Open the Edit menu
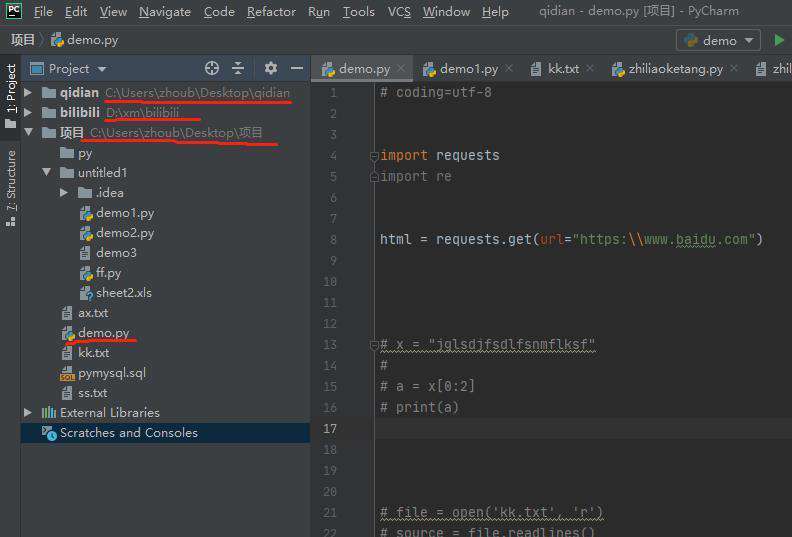Image resolution: width=792 pixels, height=537 pixels. point(76,11)
